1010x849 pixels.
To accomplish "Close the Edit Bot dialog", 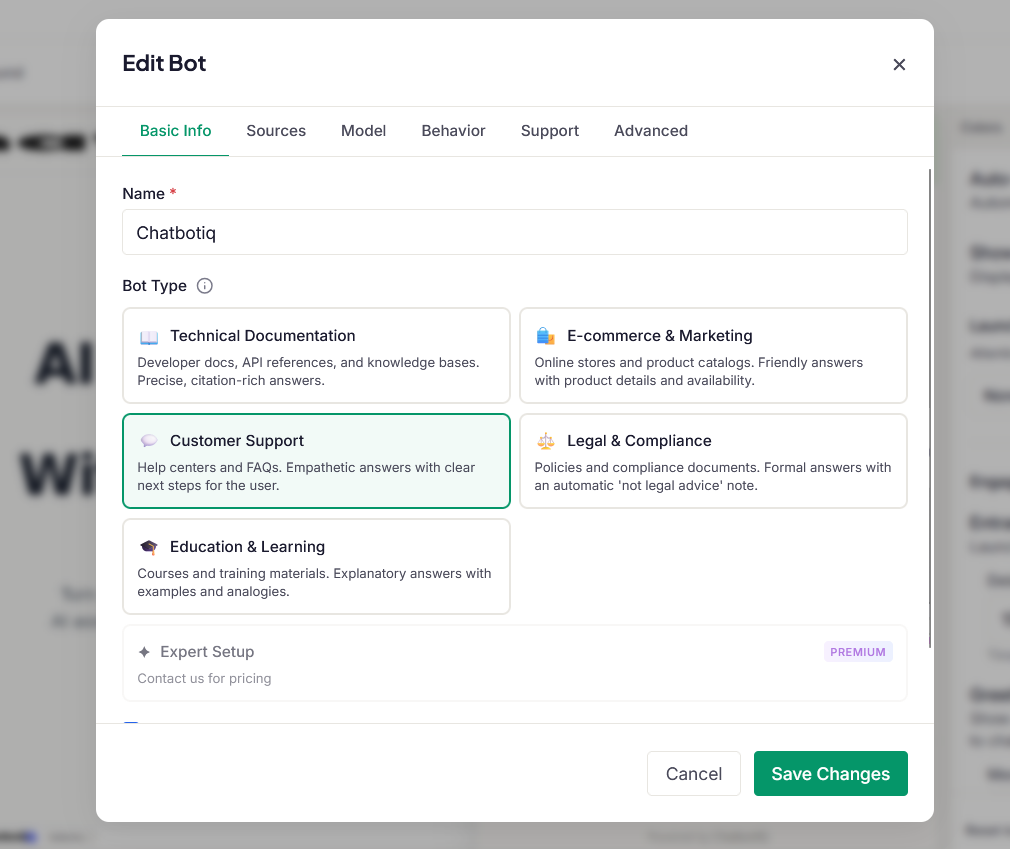I will click(x=899, y=64).
